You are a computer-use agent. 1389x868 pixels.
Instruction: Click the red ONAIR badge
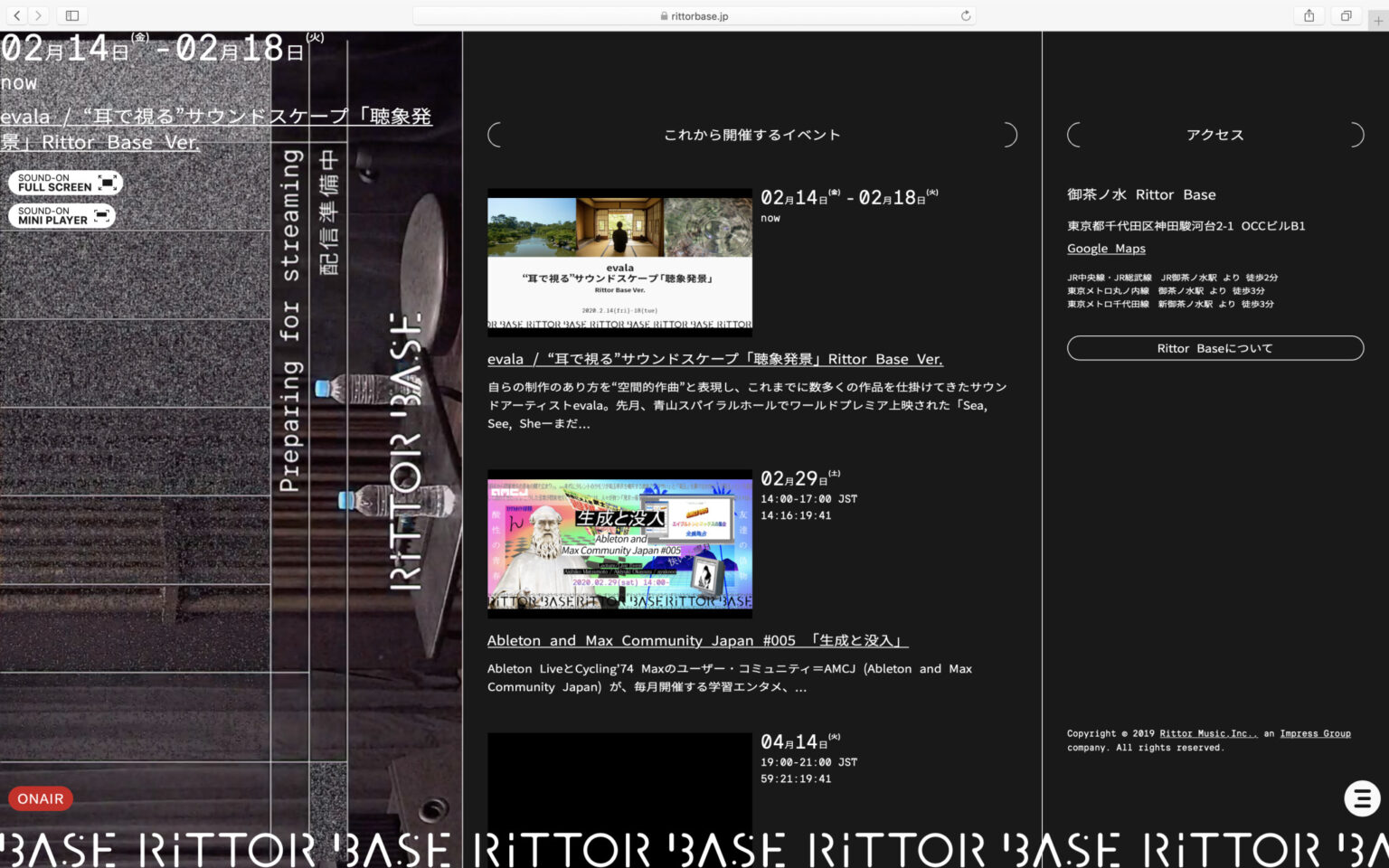[x=40, y=798]
